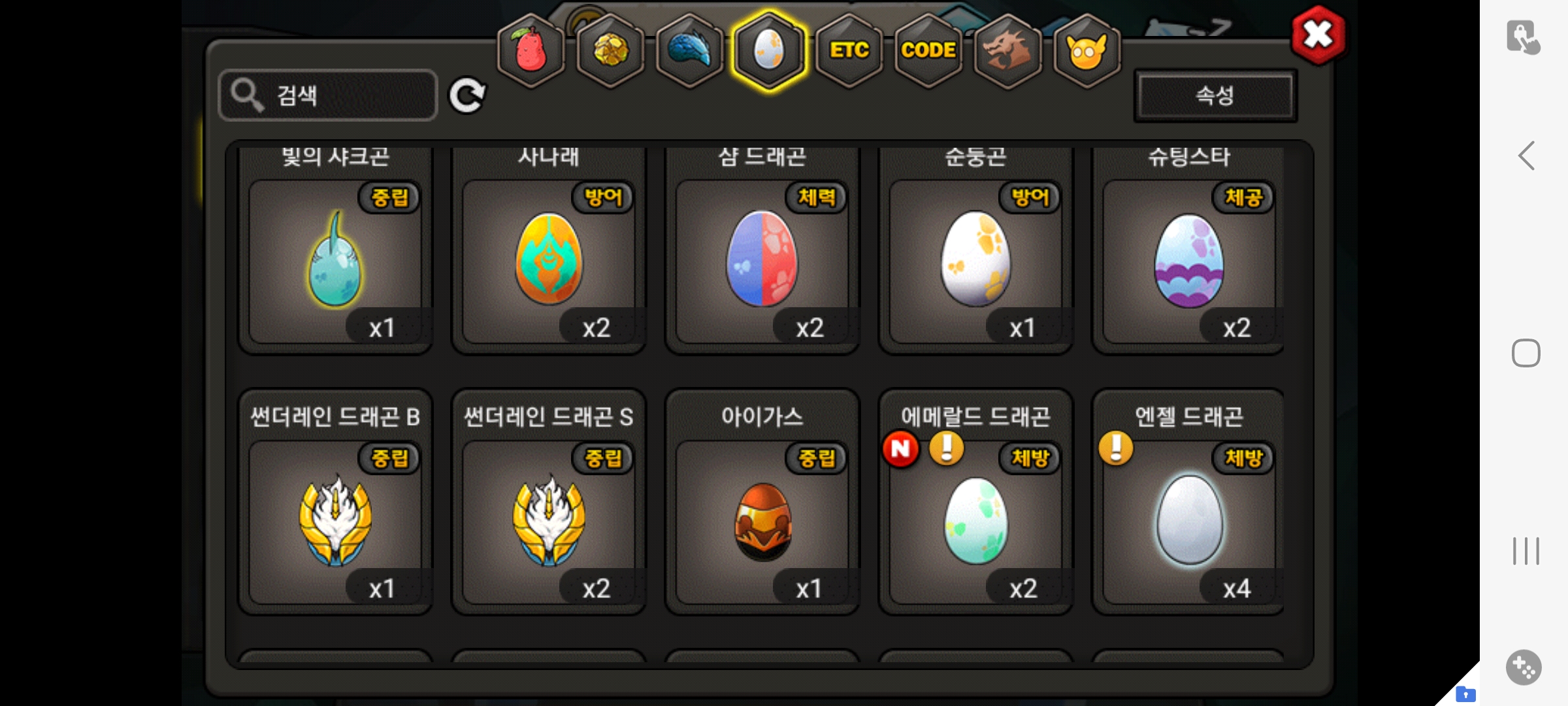This screenshot has height=706, width=1568.
Task: Open the blue dragon scale category
Action: tap(690, 51)
